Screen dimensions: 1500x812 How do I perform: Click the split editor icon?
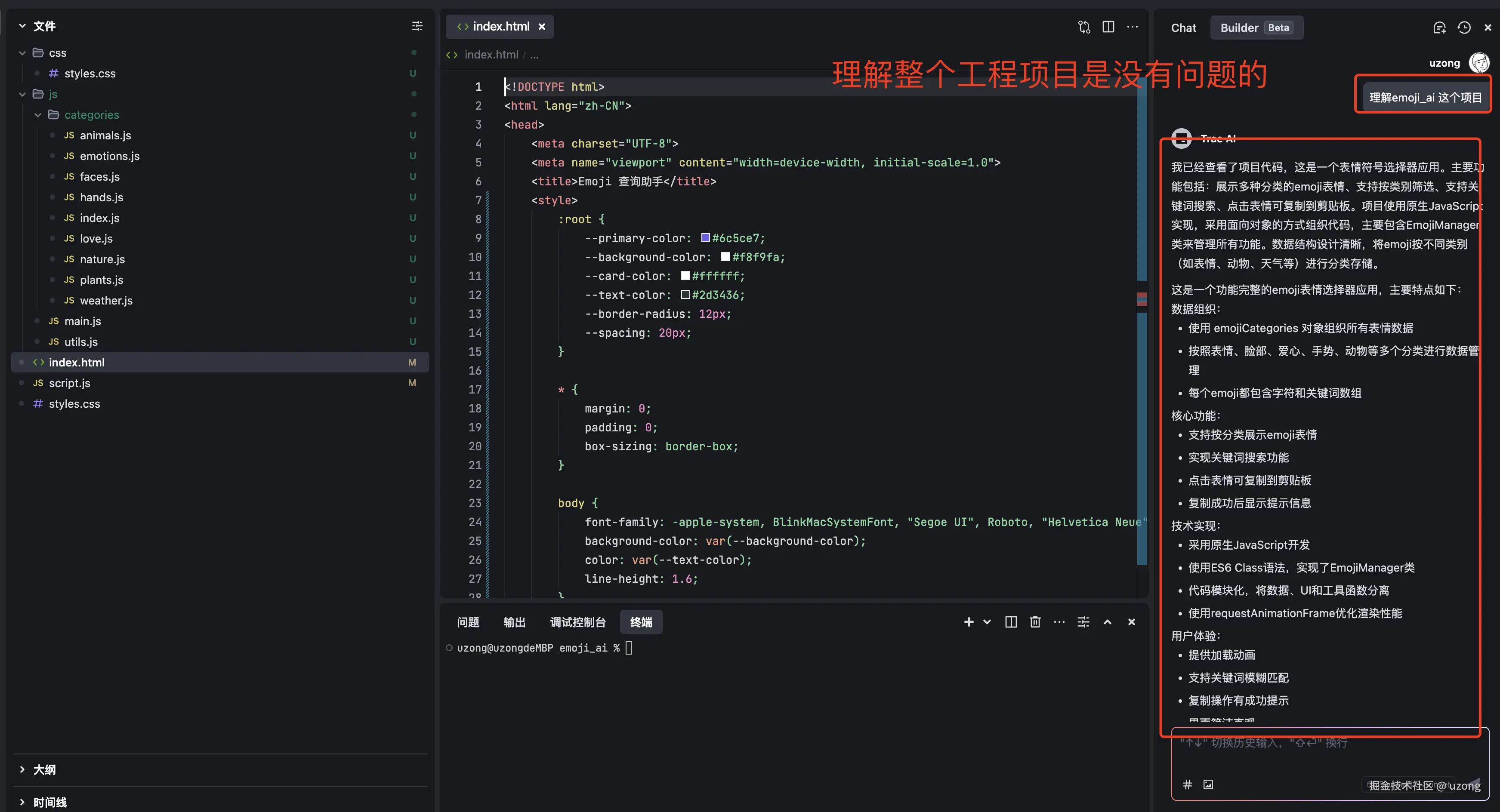click(1108, 27)
